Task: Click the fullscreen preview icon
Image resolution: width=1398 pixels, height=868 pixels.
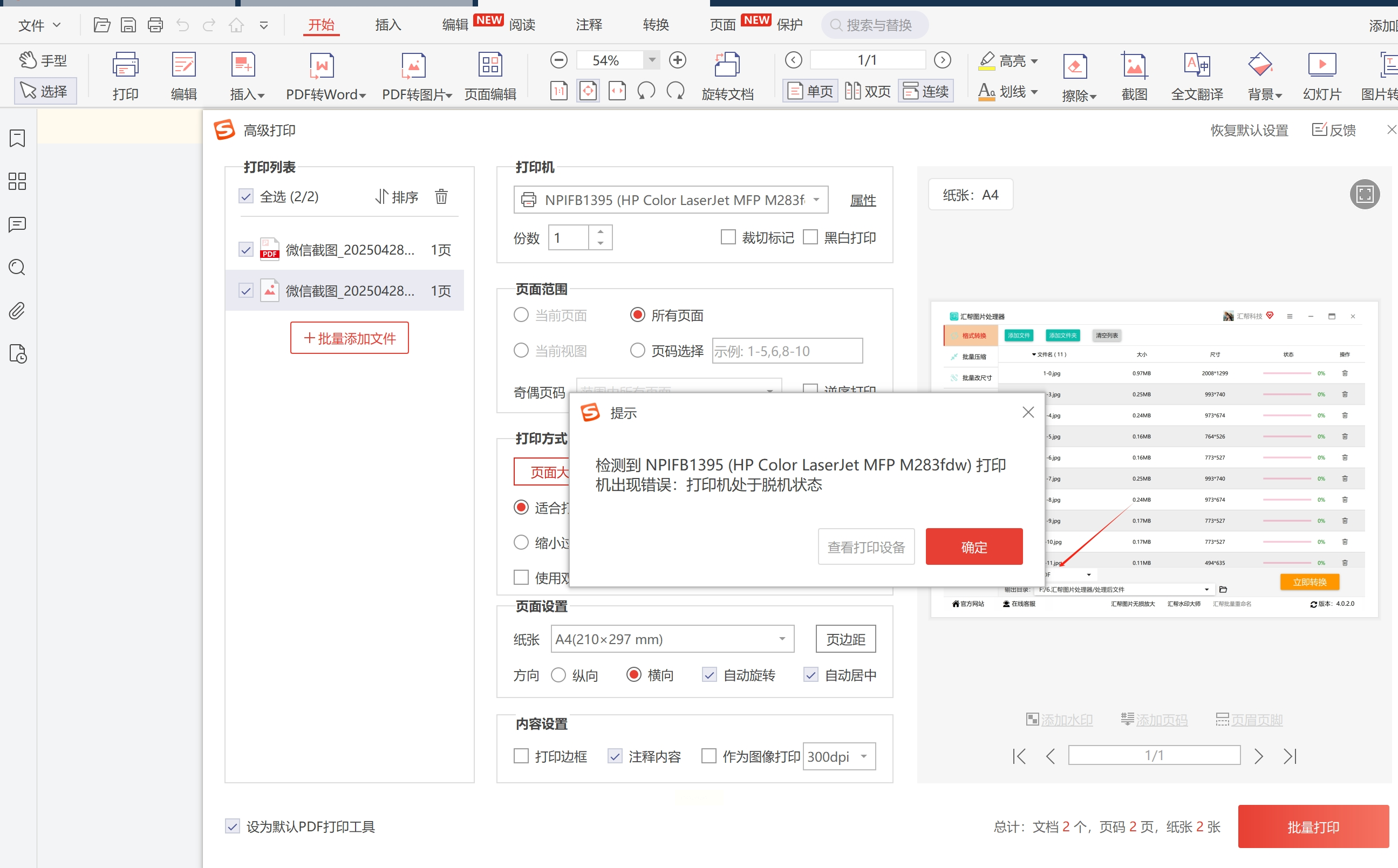Action: pyautogui.click(x=1364, y=194)
